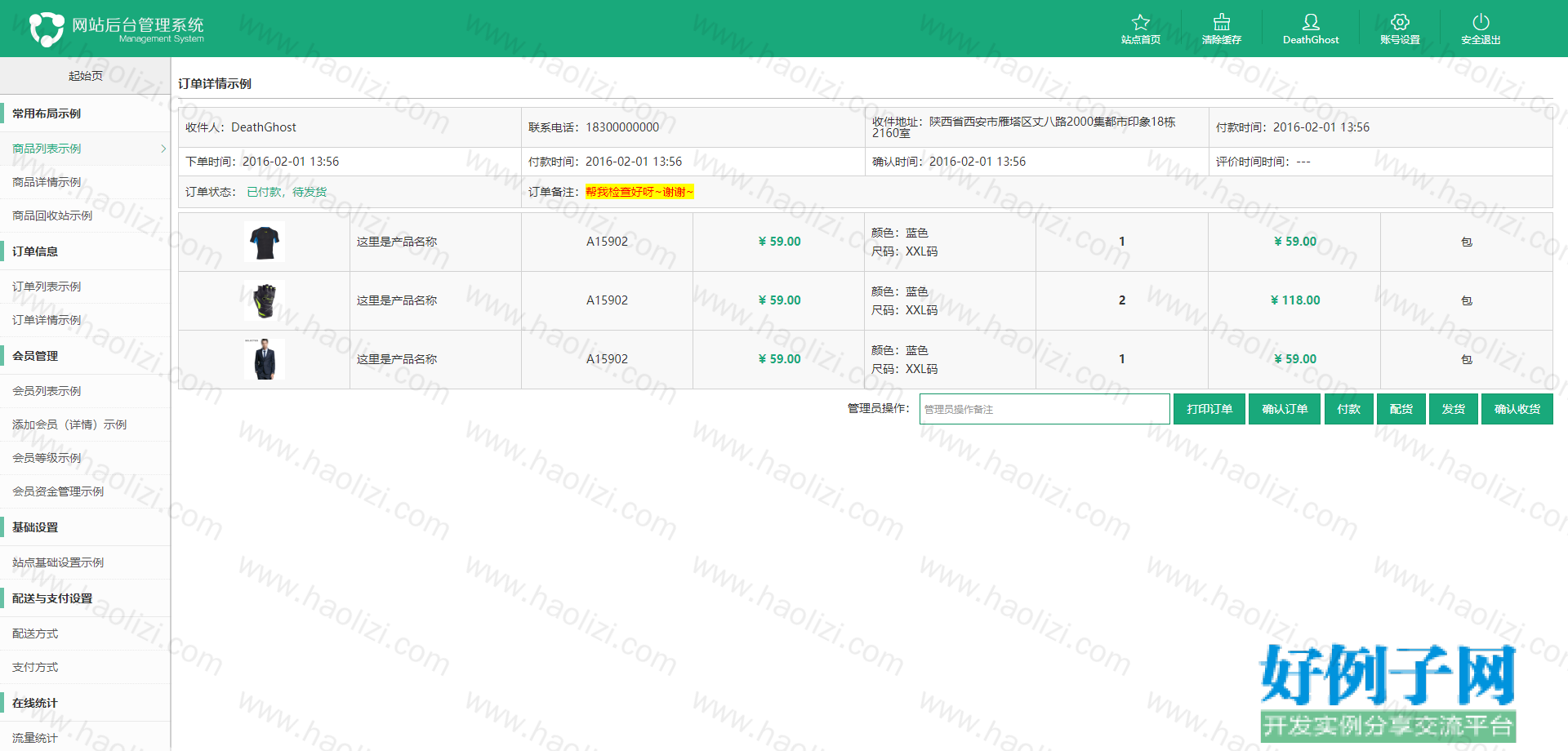Open 订单列表示例 in sidebar
The width and height of the screenshot is (1568, 751).
(x=47, y=287)
